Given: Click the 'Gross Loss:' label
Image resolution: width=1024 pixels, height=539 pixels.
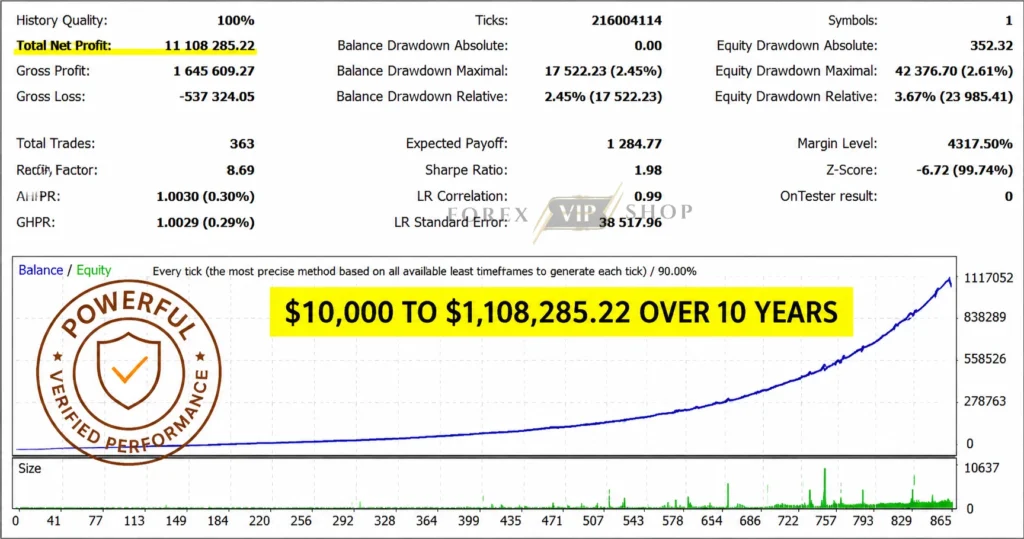Looking at the screenshot, I should 50,97.
